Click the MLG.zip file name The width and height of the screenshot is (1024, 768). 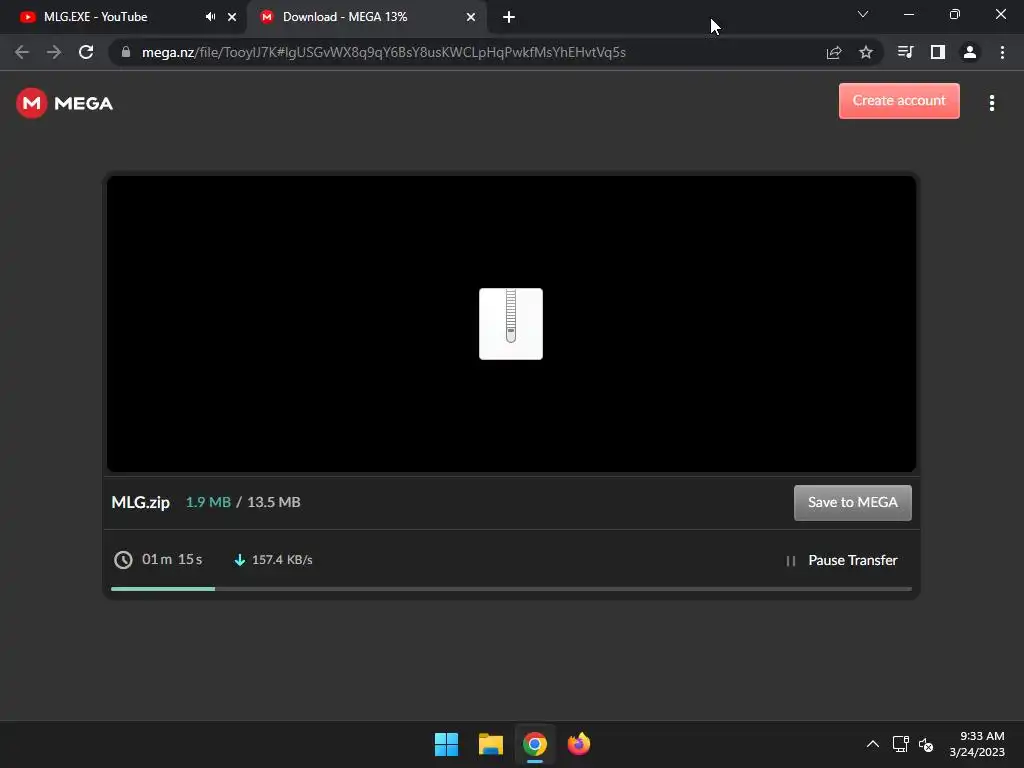tap(140, 502)
